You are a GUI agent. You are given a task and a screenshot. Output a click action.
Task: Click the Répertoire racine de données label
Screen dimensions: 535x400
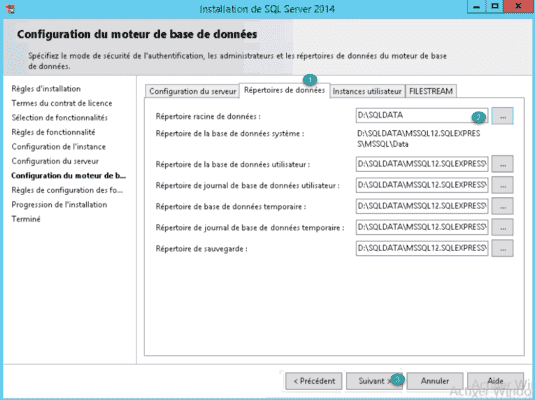coord(208,116)
